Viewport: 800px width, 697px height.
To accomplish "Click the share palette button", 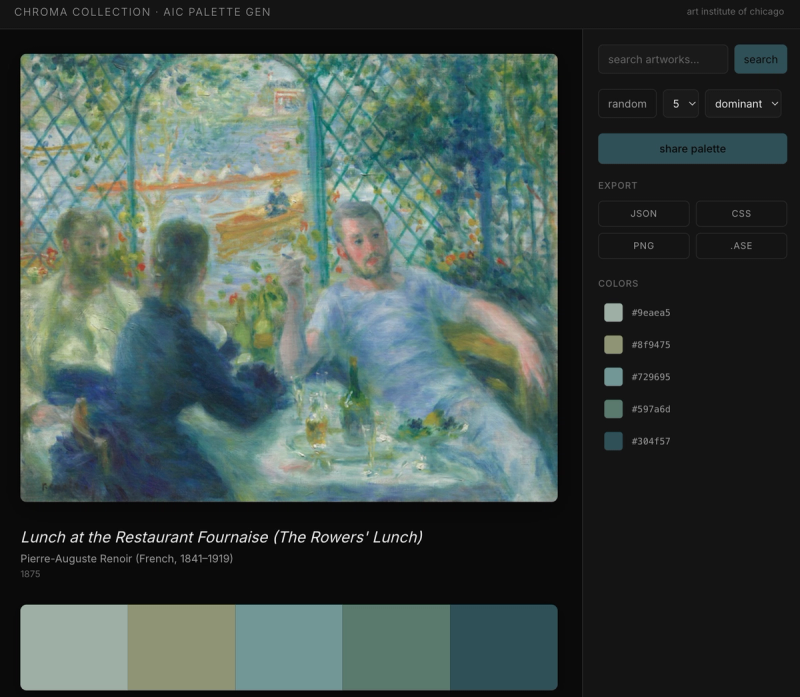I will point(692,148).
